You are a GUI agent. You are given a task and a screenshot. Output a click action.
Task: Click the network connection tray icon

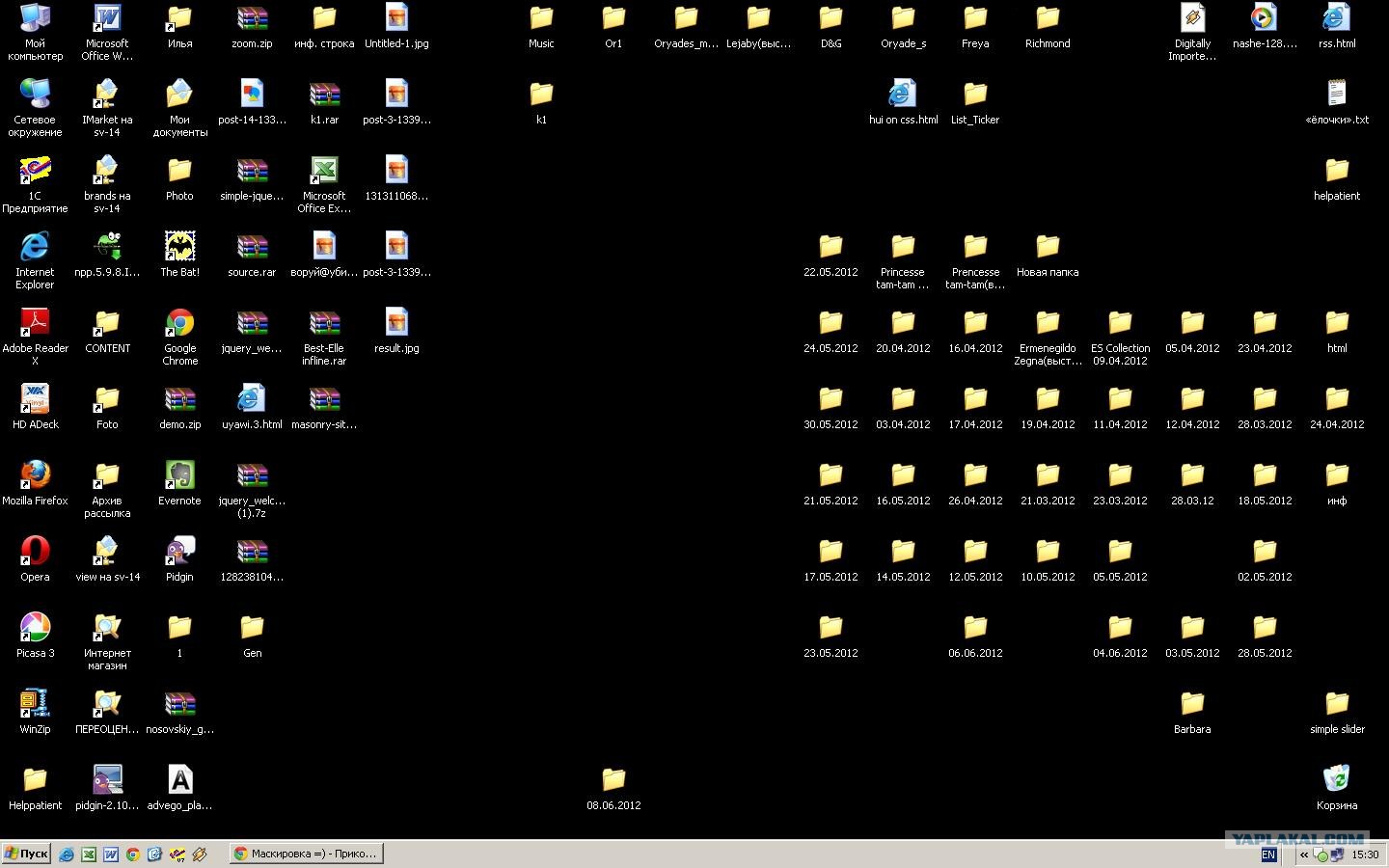[x=1337, y=854]
